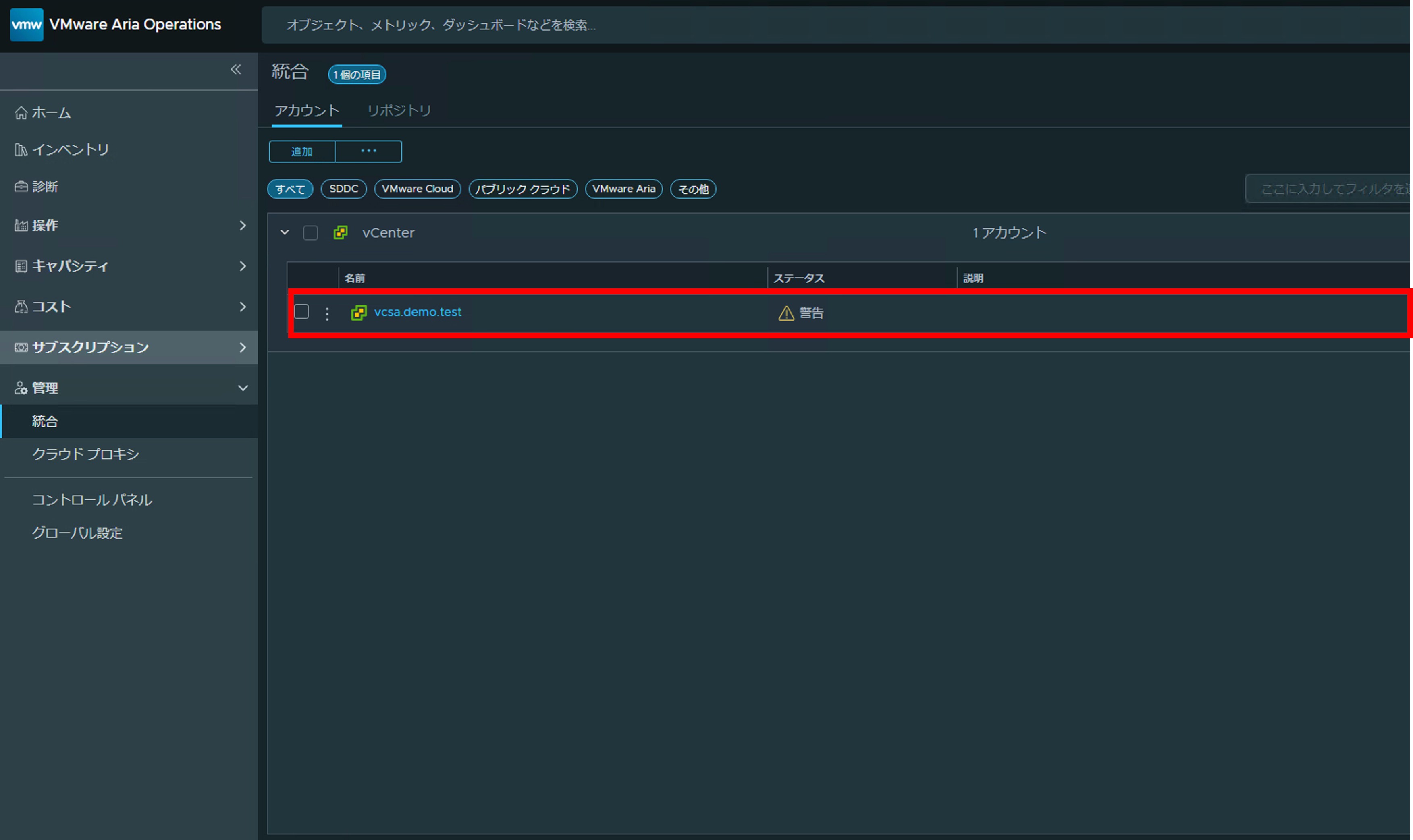Tick the vCenter group checkbox
Image resolution: width=1413 pixels, height=840 pixels.
point(311,232)
